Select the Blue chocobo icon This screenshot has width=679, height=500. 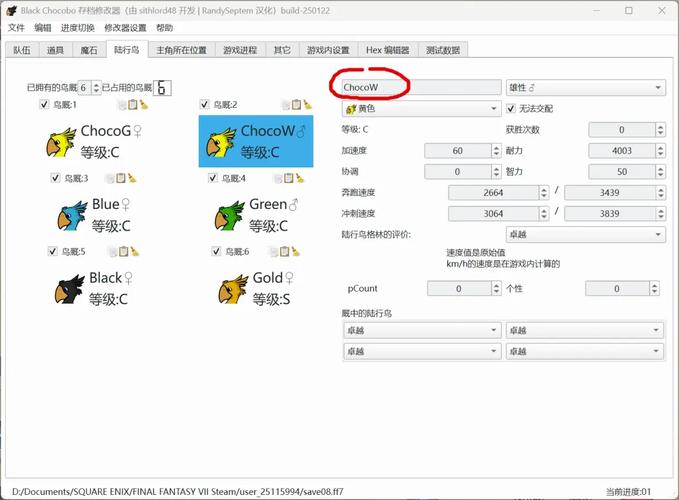pos(72,216)
